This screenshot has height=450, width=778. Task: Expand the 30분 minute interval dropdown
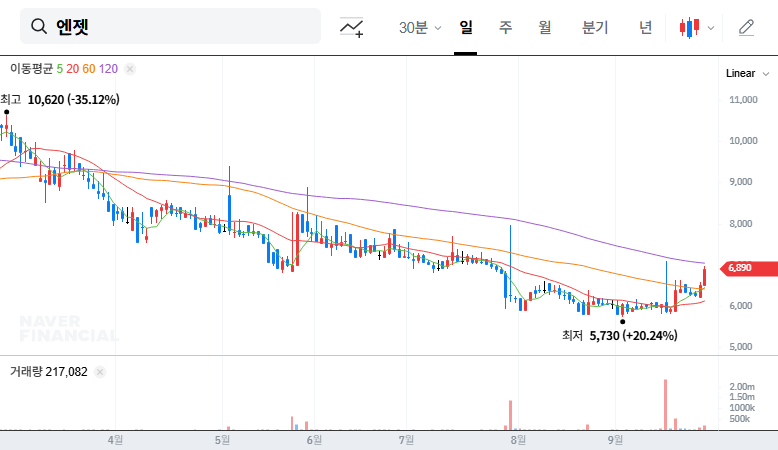pyautogui.click(x=420, y=27)
